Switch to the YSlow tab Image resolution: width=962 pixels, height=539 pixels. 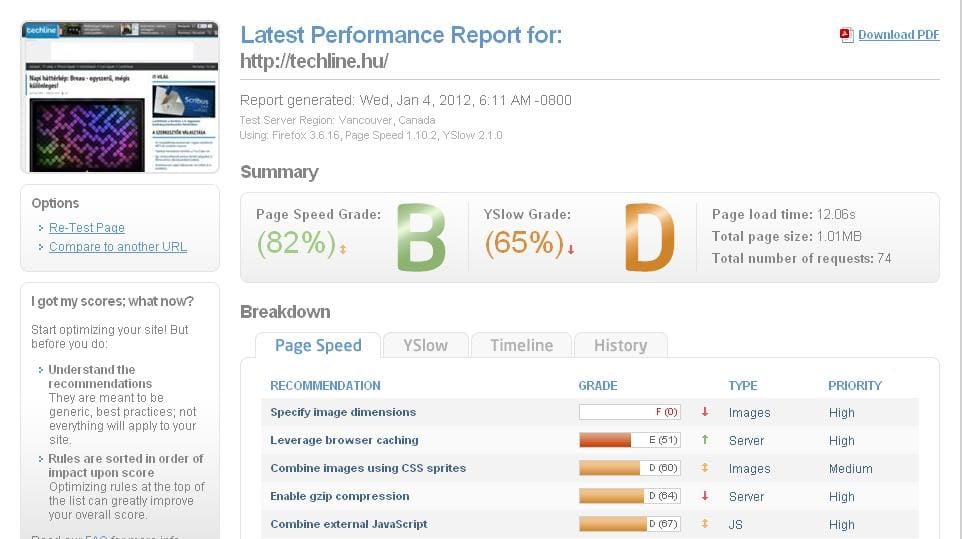425,345
